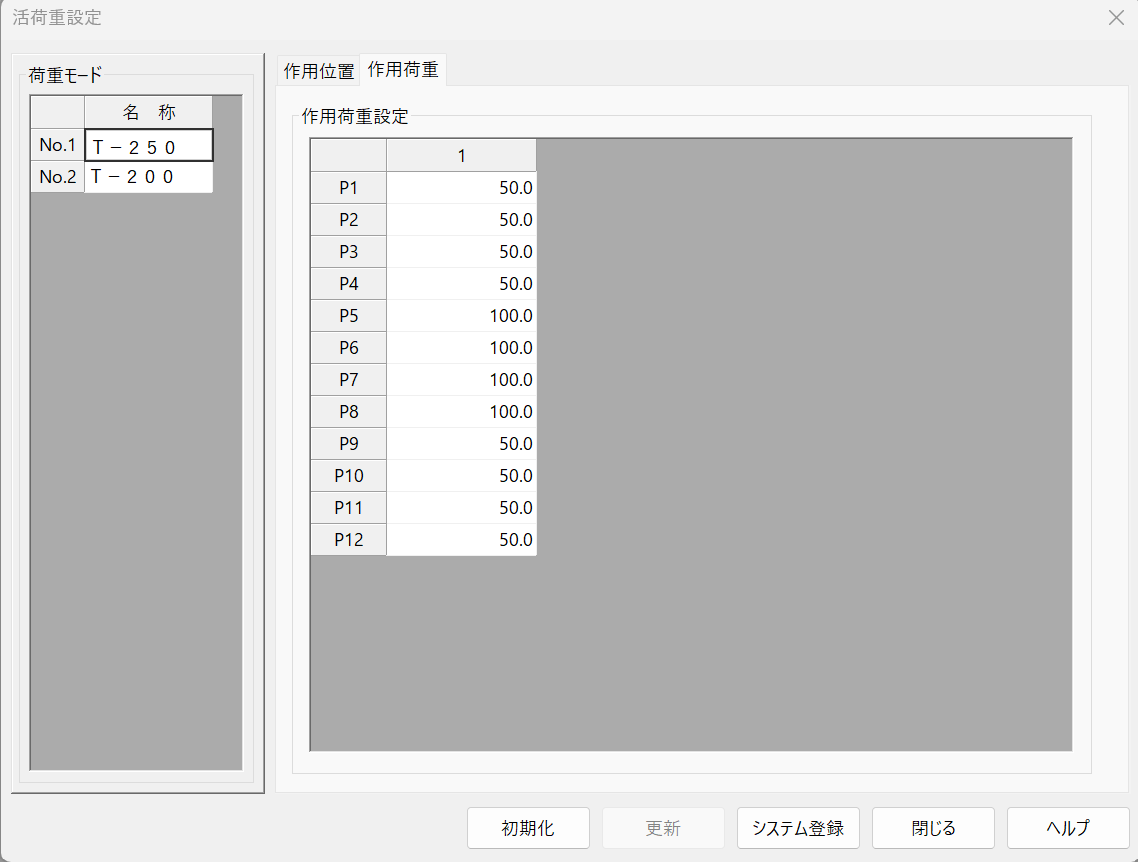Switch to the 作用位置 tab
Viewport: 1138px width, 862px height.
(319, 71)
